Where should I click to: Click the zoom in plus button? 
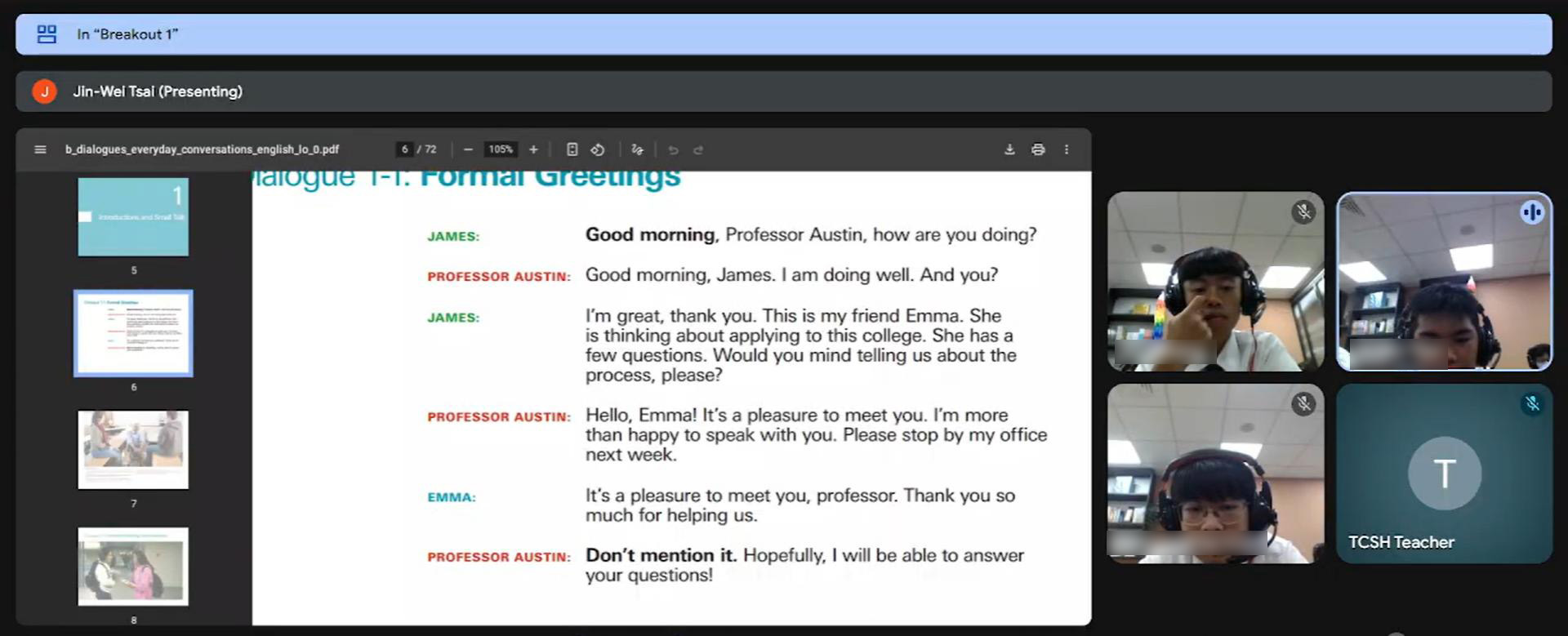click(533, 149)
